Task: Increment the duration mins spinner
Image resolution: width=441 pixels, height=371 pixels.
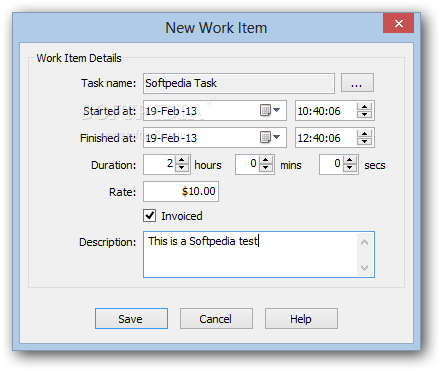Action: tap(266, 161)
